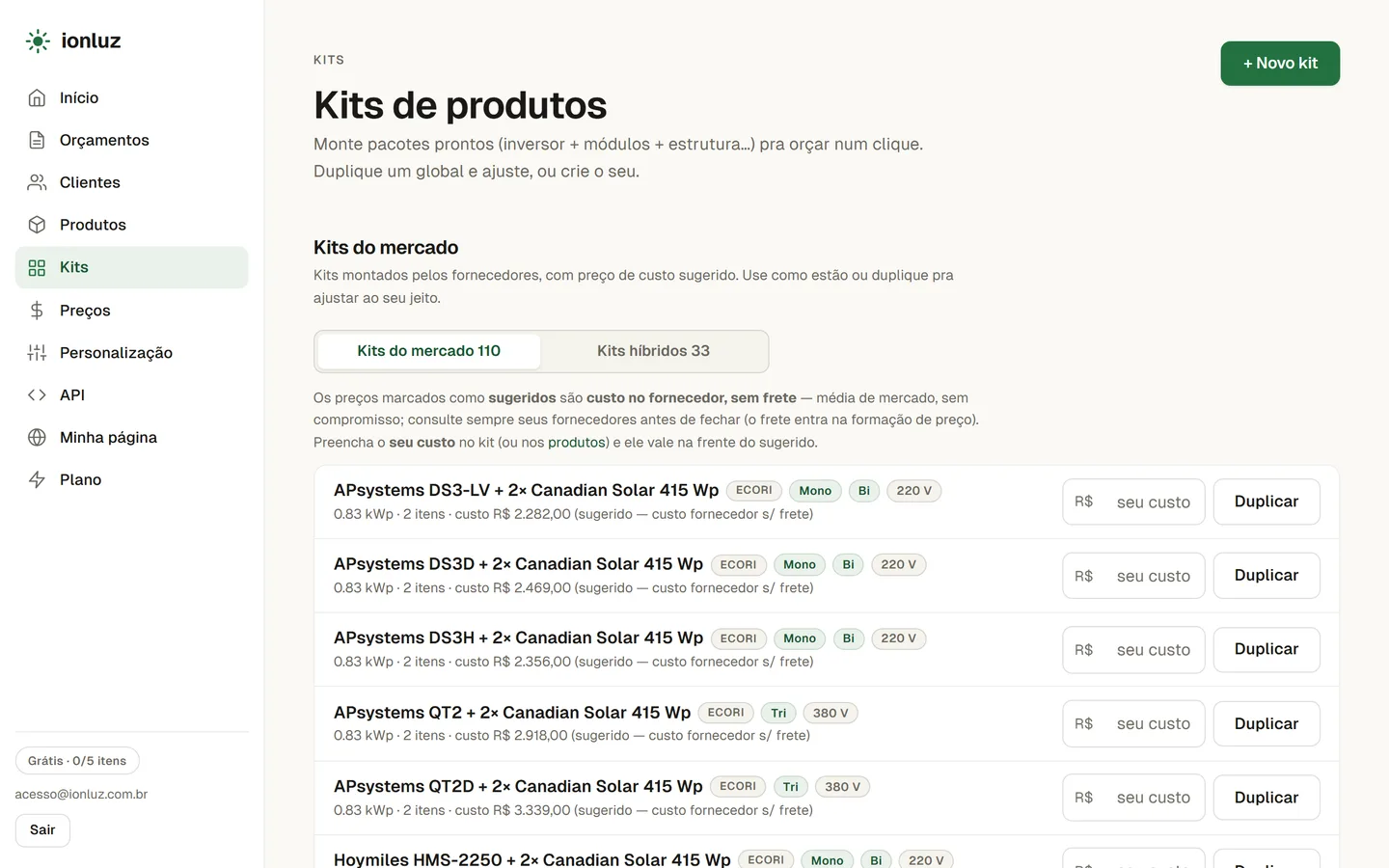The width and height of the screenshot is (1389, 868).
Task: Follow the produtos link in the description
Action: click(576, 443)
